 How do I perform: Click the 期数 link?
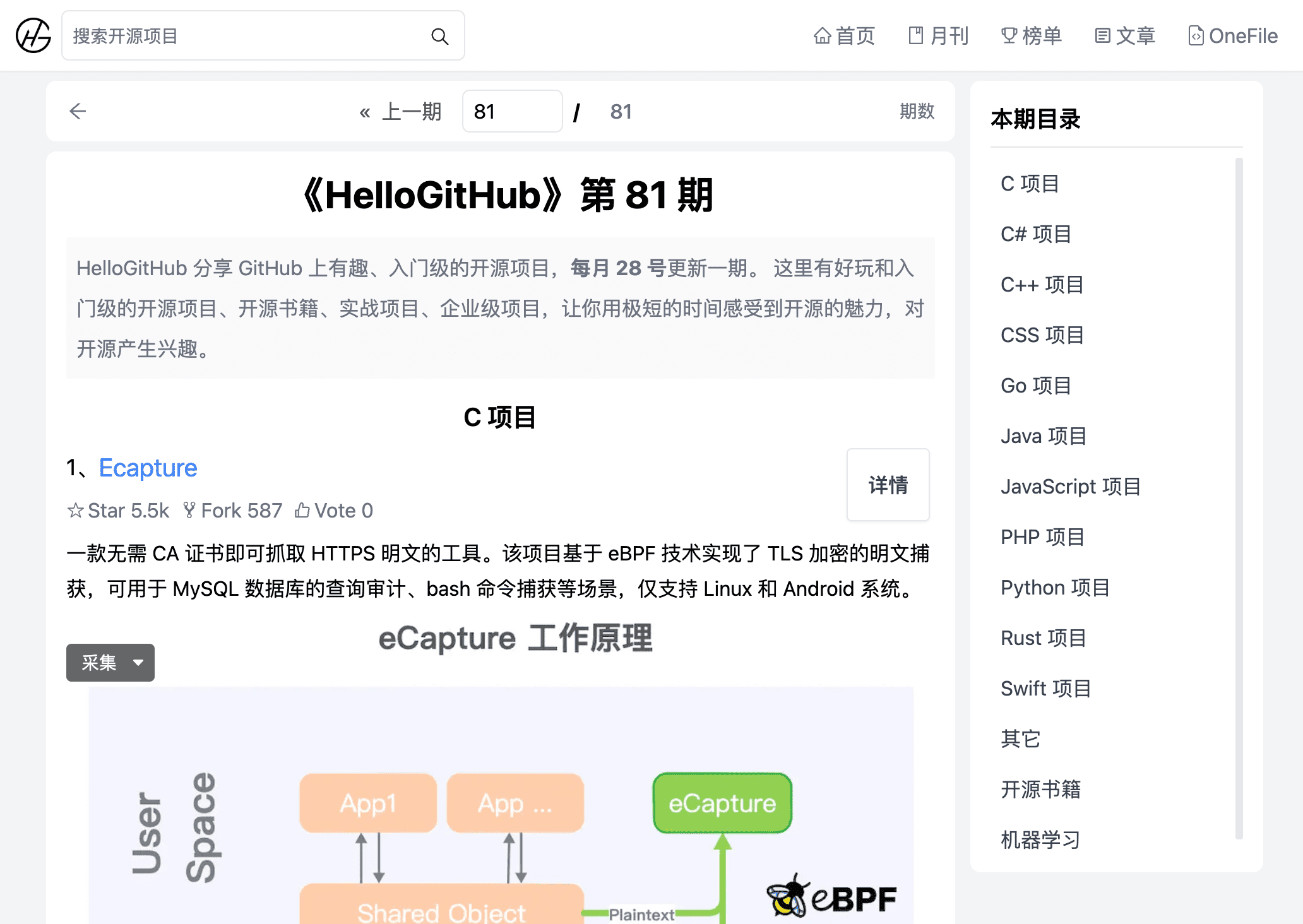pos(917,111)
